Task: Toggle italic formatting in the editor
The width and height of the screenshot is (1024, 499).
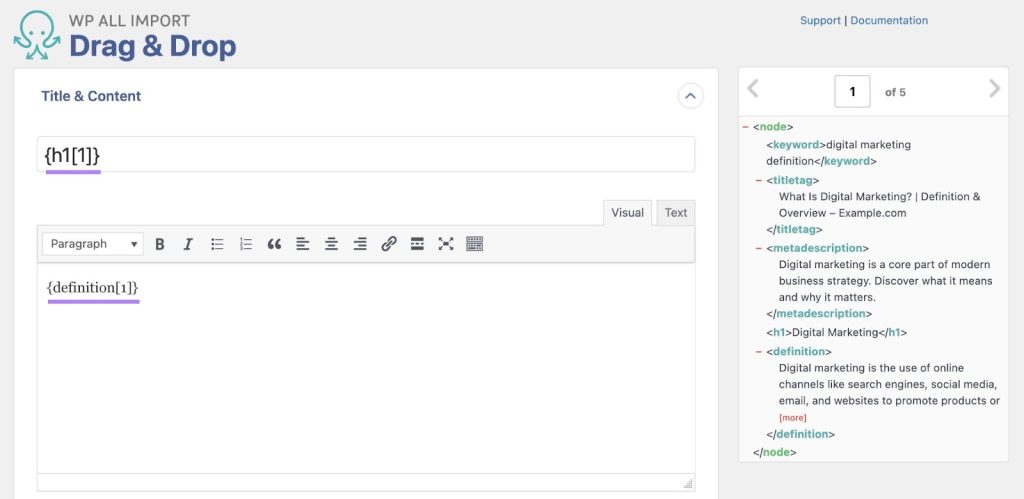Action: [x=188, y=244]
